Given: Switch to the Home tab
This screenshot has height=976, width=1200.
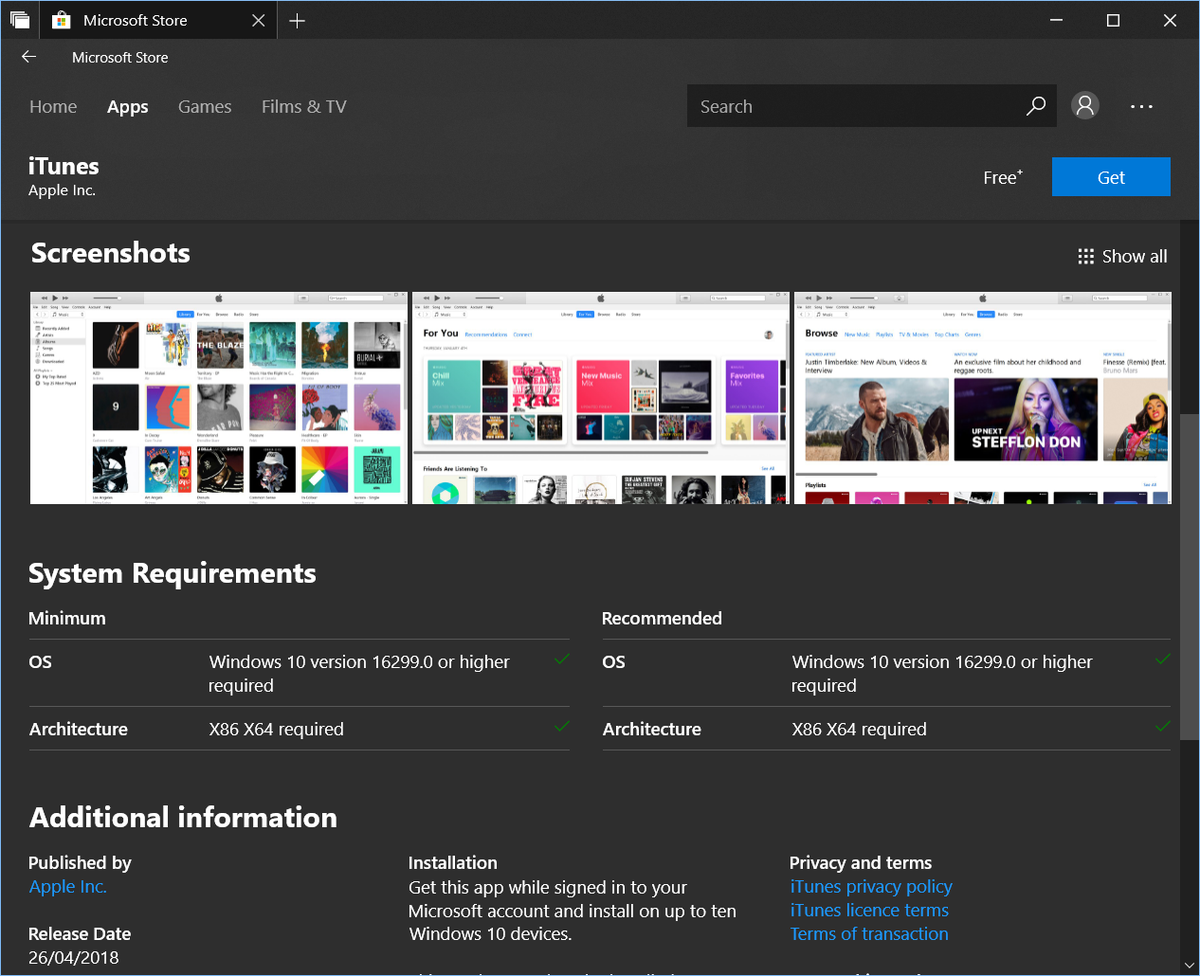Looking at the screenshot, I should coord(53,107).
